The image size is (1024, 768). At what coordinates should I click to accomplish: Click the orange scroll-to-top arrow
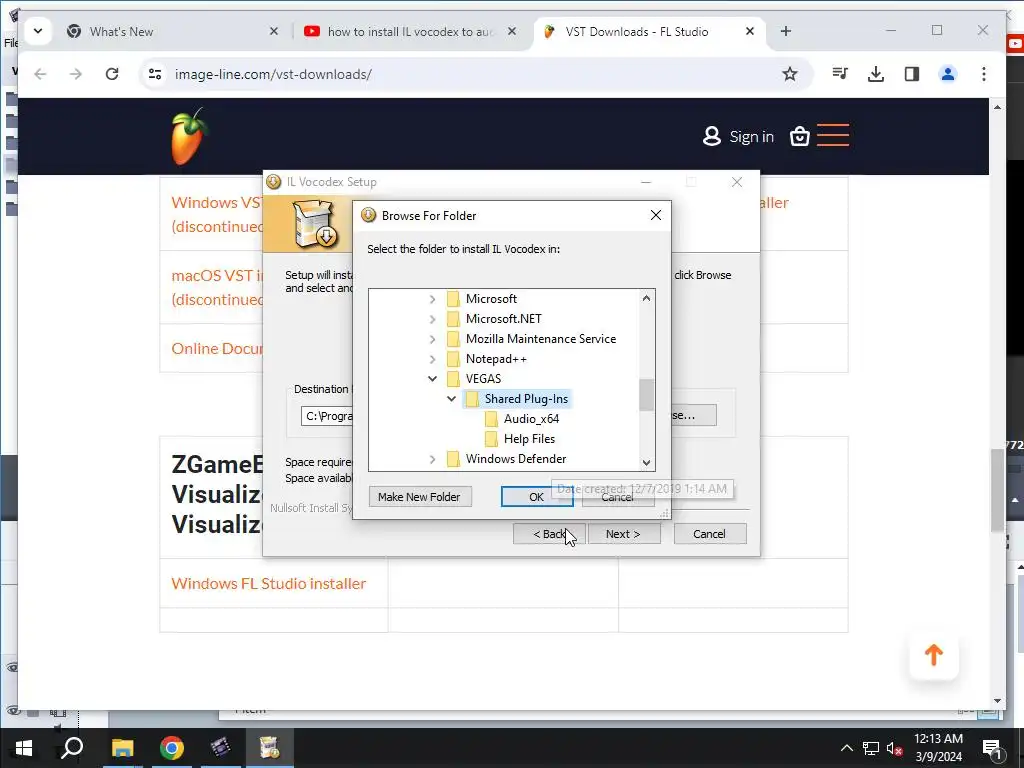coord(934,655)
